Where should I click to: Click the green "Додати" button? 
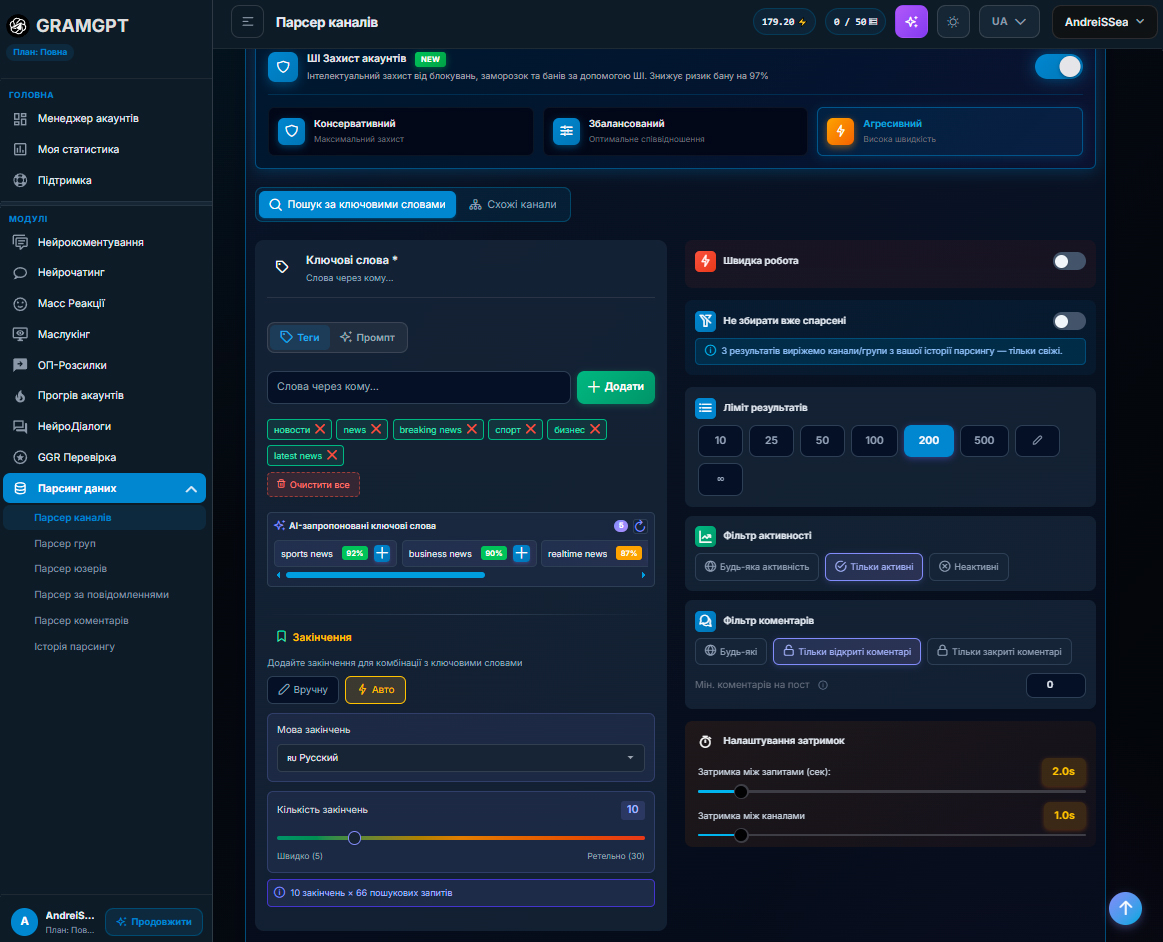point(616,387)
